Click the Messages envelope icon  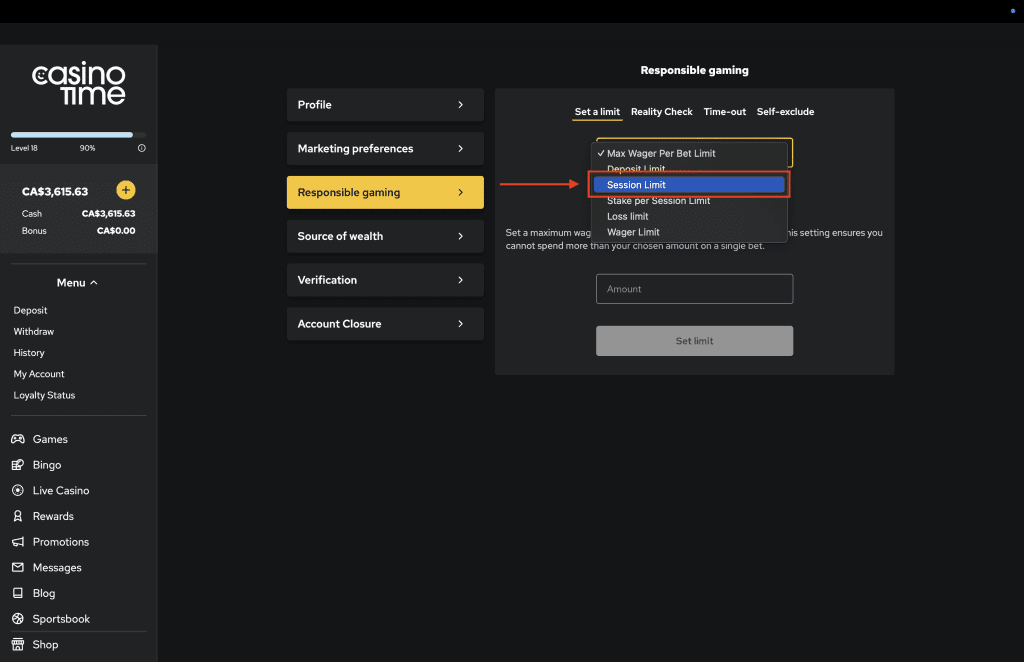pos(18,567)
